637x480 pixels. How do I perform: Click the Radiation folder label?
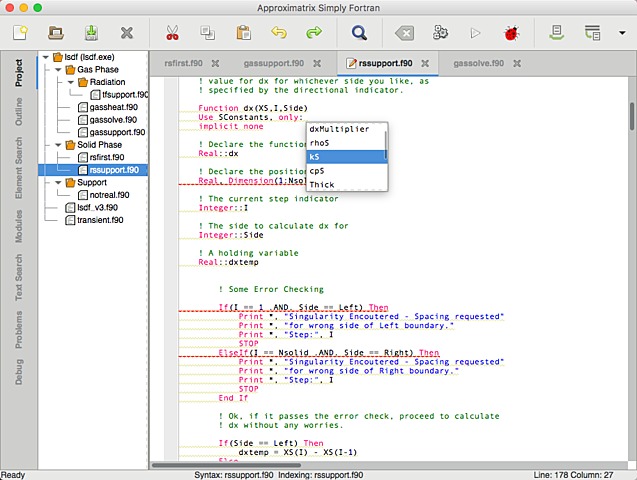click(x=107, y=82)
